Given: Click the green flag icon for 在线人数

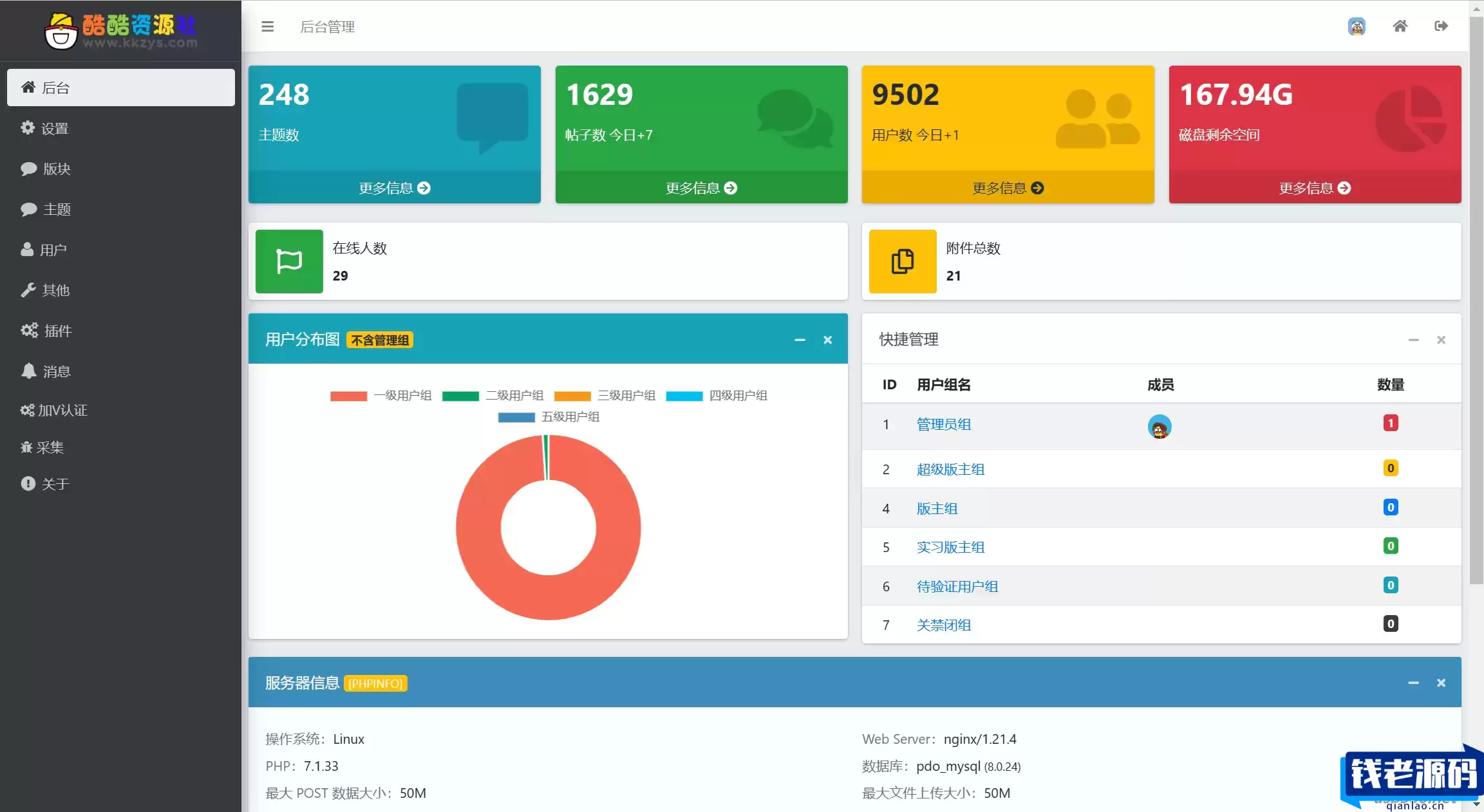Looking at the screenshot, I should [x=289, y=261].
